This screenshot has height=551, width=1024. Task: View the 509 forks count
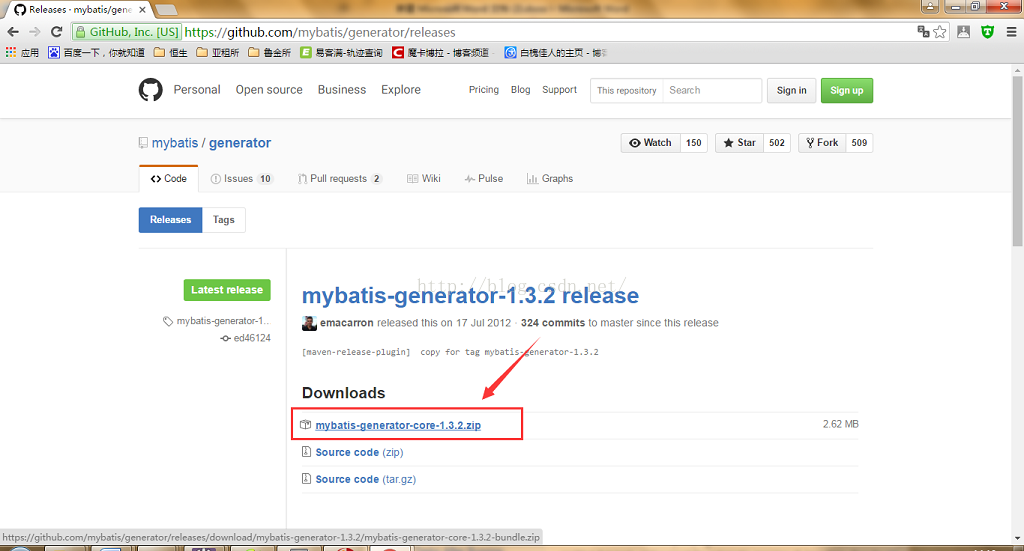(x=859, y=143)
